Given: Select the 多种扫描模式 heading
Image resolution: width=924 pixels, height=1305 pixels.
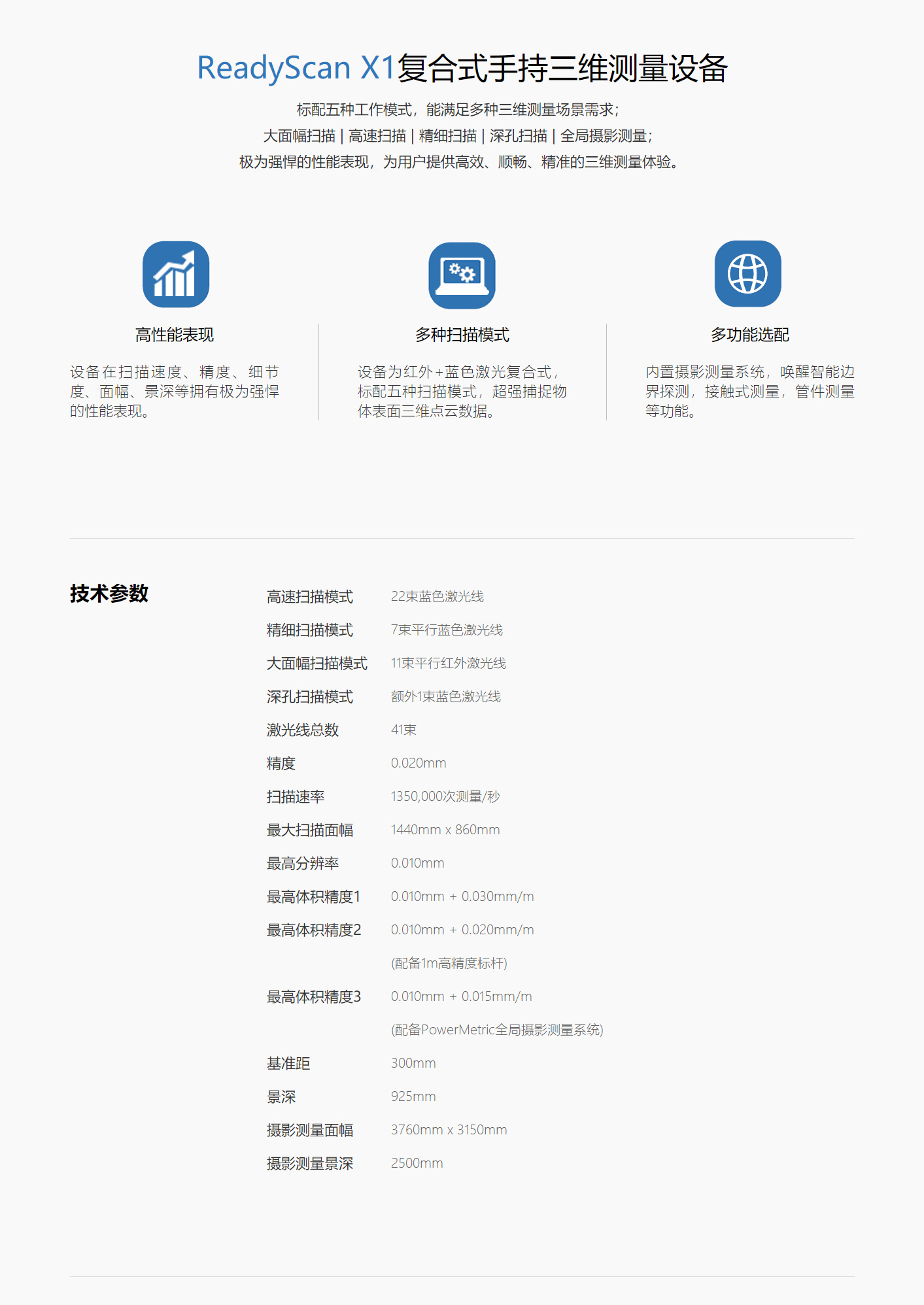Looking at the screenshot, I should [462, 335].
